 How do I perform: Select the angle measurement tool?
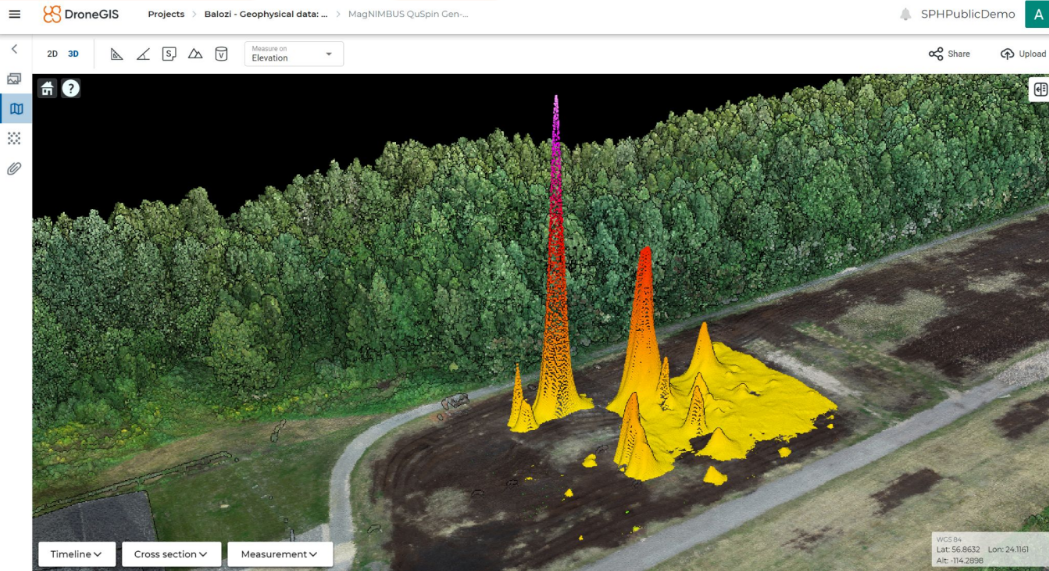point(143,54)
